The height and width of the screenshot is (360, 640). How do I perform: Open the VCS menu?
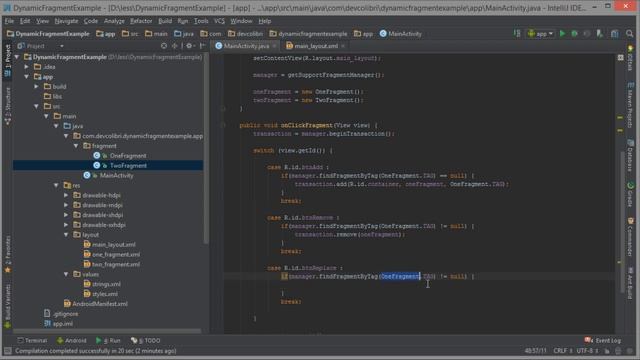(219, 21)
